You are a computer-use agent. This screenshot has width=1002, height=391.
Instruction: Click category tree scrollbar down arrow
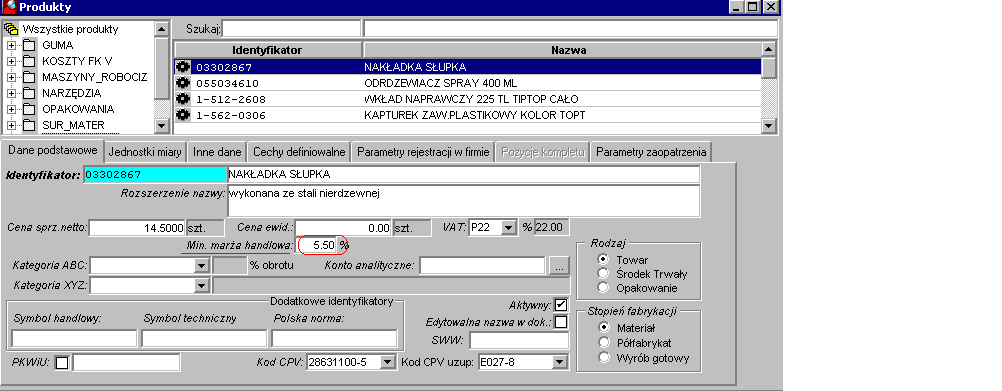click(x=162, y=126)
